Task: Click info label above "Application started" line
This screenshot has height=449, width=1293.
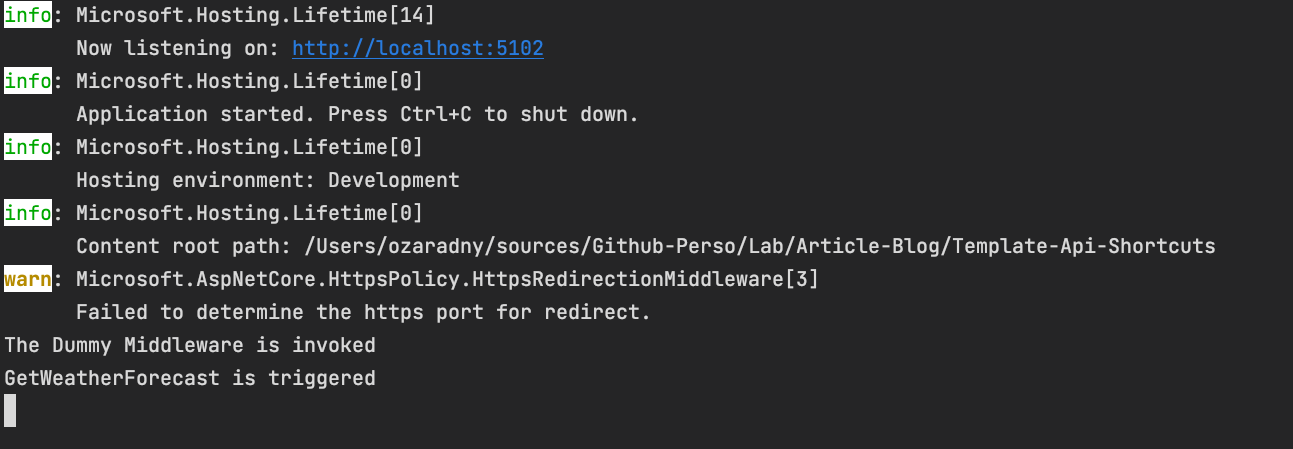Action: [27, 81]
